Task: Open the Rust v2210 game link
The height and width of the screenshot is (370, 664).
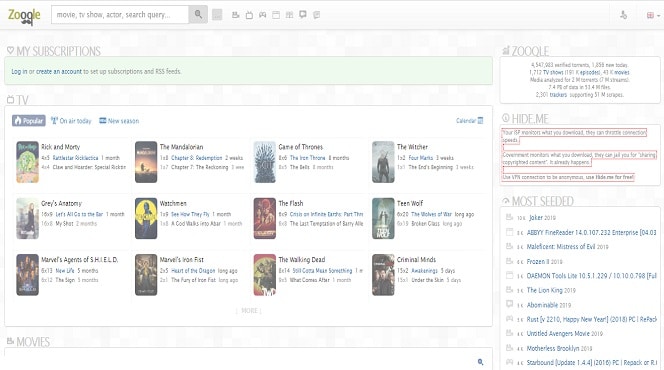Action: click(x=591, y=320)
